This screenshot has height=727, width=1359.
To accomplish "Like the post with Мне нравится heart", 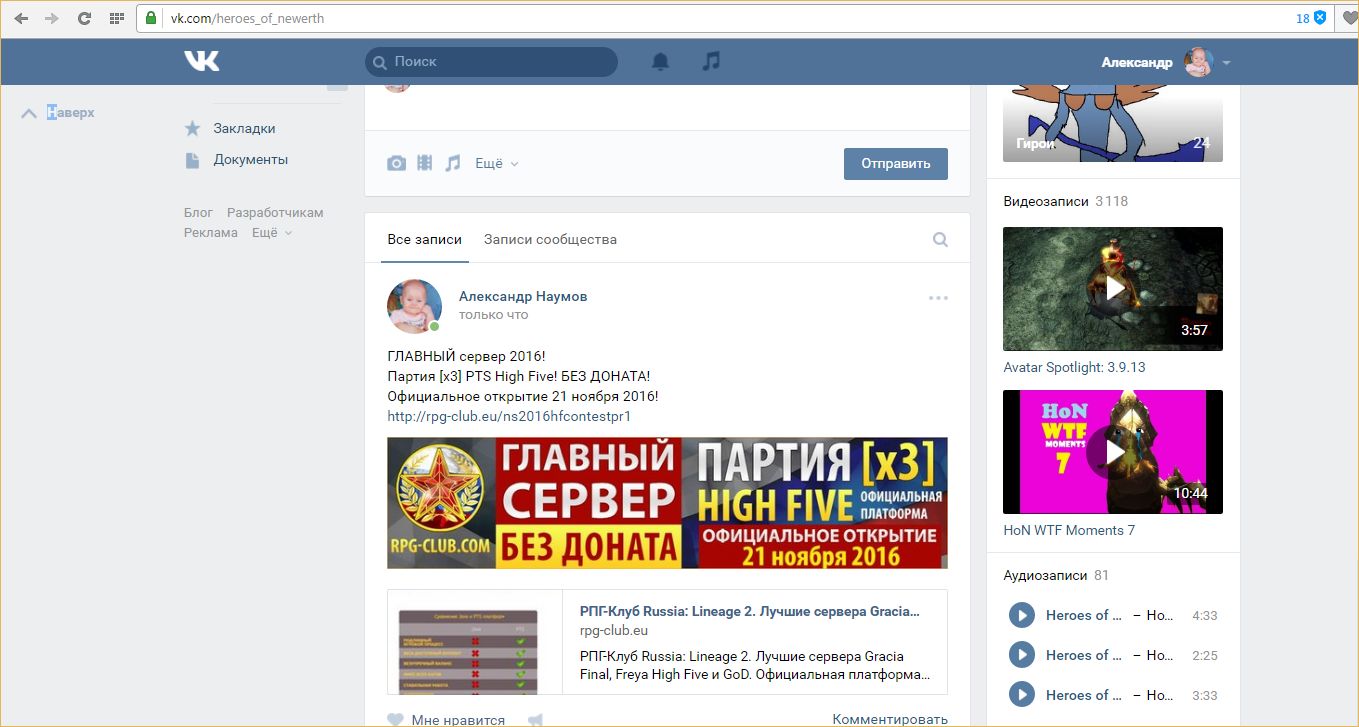I will coord(396,719).
